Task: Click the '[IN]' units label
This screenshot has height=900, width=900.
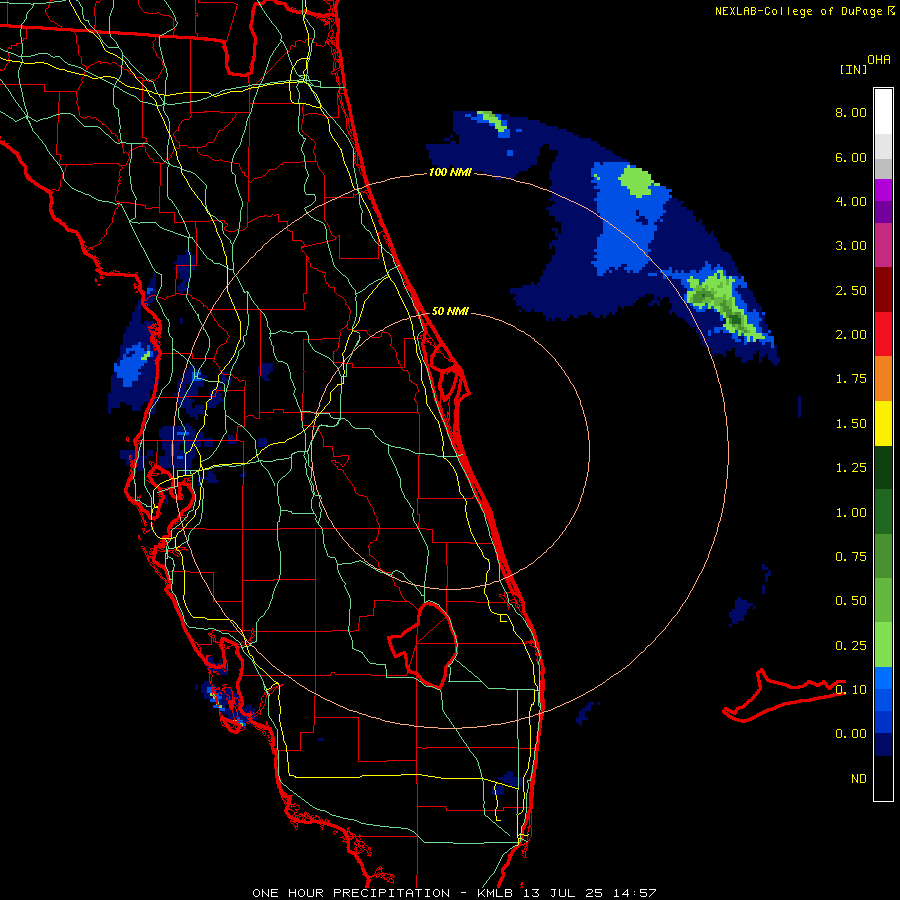Action: tap(854, 69)
